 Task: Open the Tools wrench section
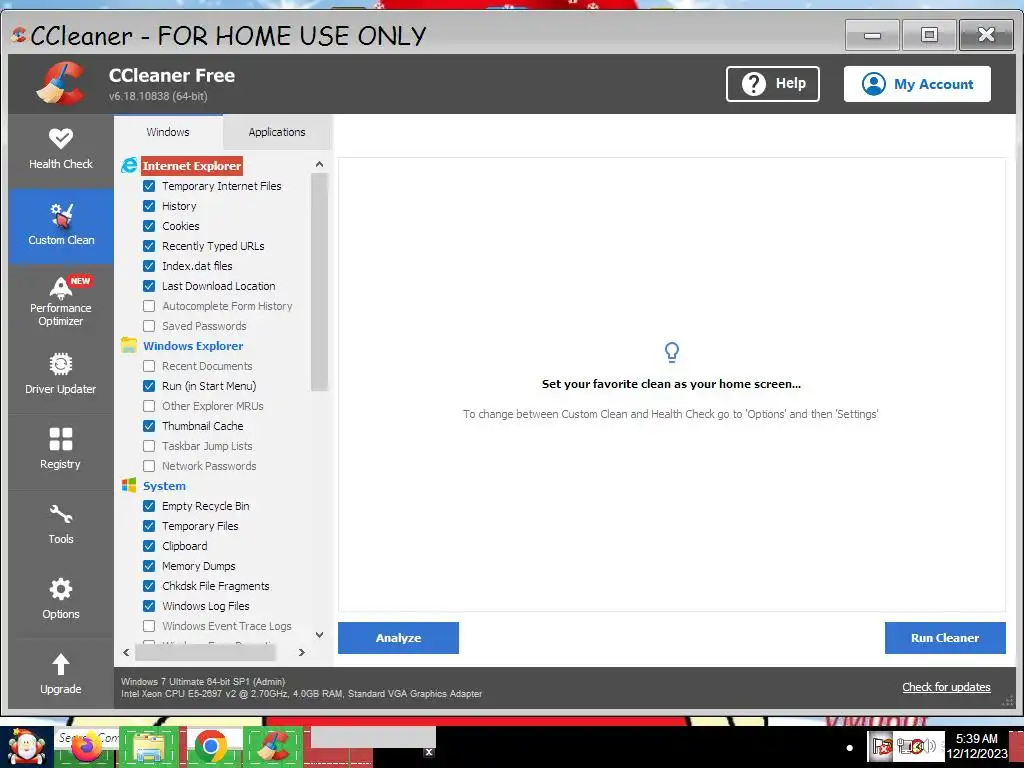(x=61, y=526)
